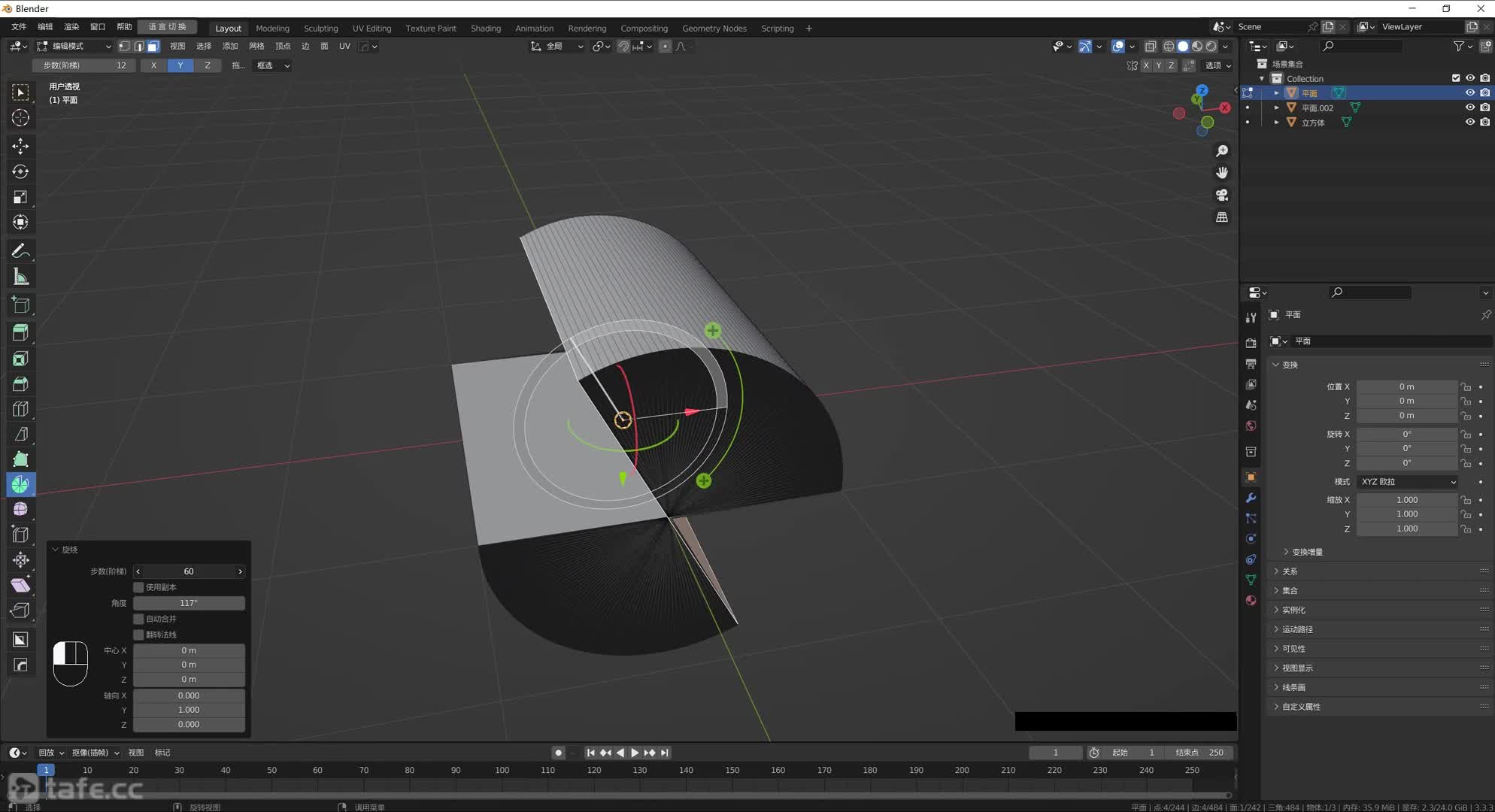This screenshot has width=1495, height=812.
Task: Switch to the Sculpting workspace tab
Action: point(320,29)
